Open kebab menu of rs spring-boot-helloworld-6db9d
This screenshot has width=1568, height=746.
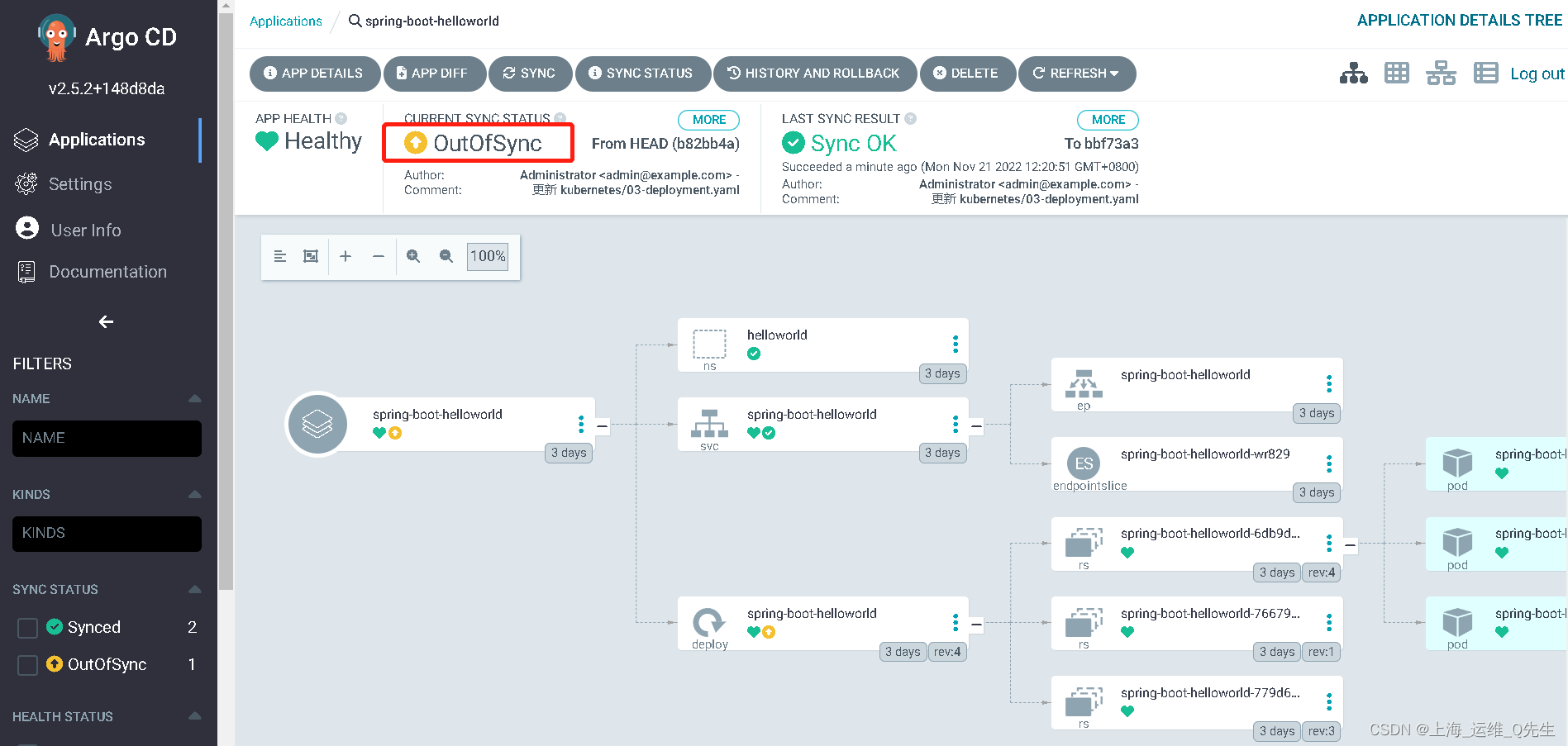click(x=1329, y=543)
